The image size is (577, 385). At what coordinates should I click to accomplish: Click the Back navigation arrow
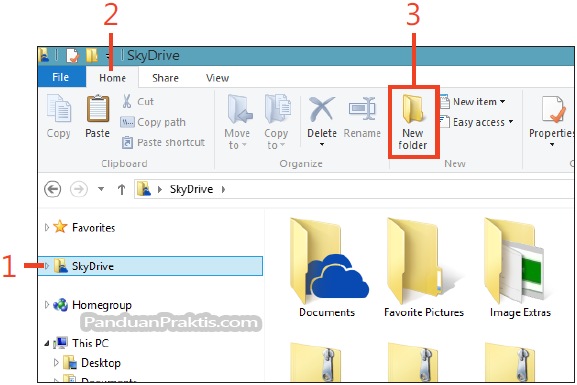click(52, 189)
